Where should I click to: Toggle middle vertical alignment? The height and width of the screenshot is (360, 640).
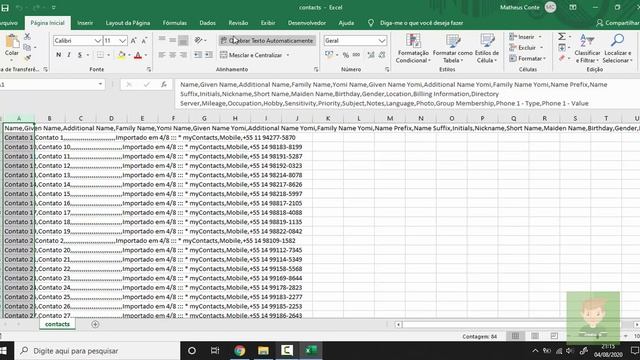point(173,40)
